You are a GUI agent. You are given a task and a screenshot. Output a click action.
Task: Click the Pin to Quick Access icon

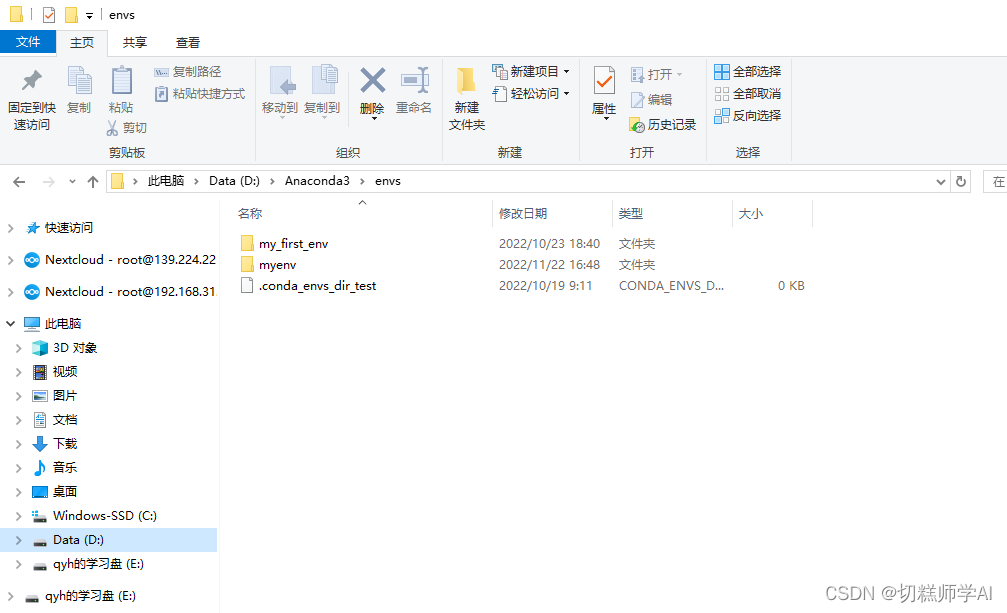31,81
